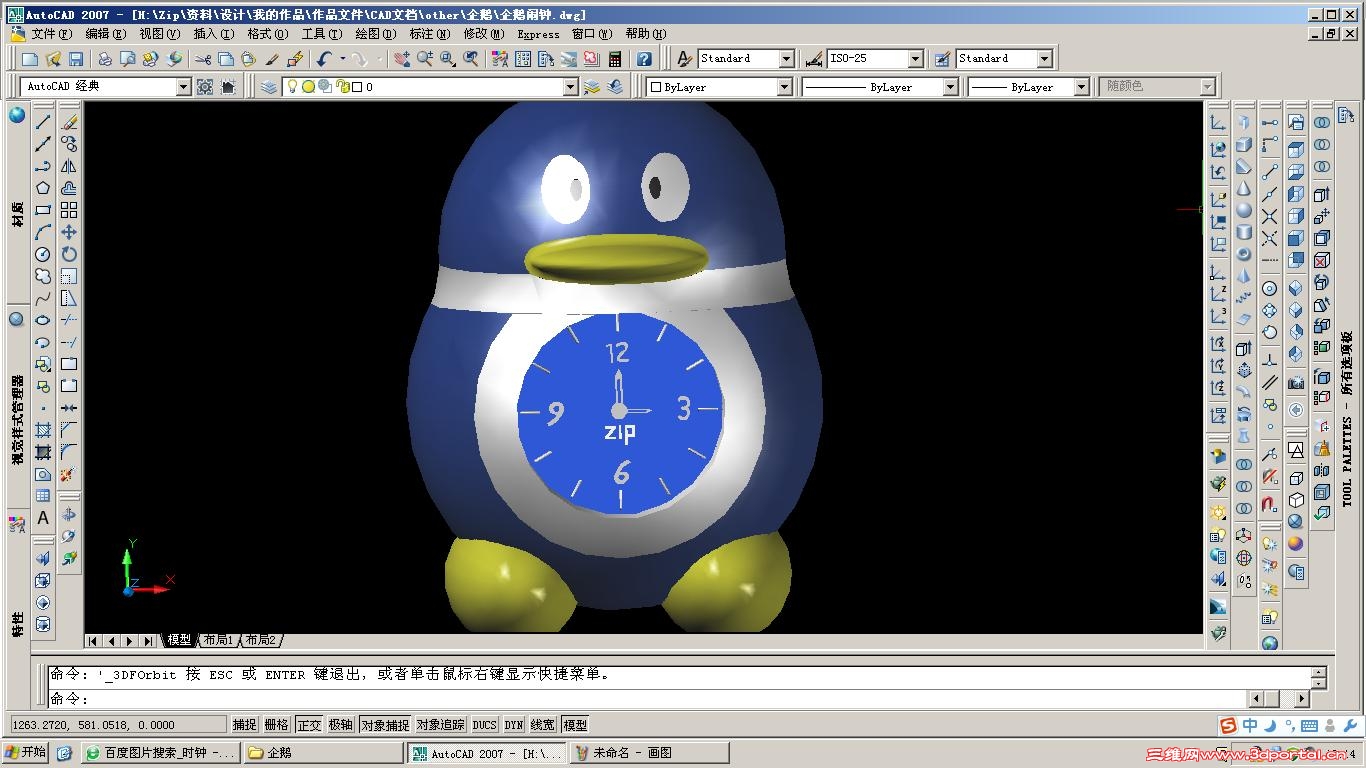This screenshot has width=1366, height=768.
Task: Switch to the 布局2 layout tab
Action: 260,640
